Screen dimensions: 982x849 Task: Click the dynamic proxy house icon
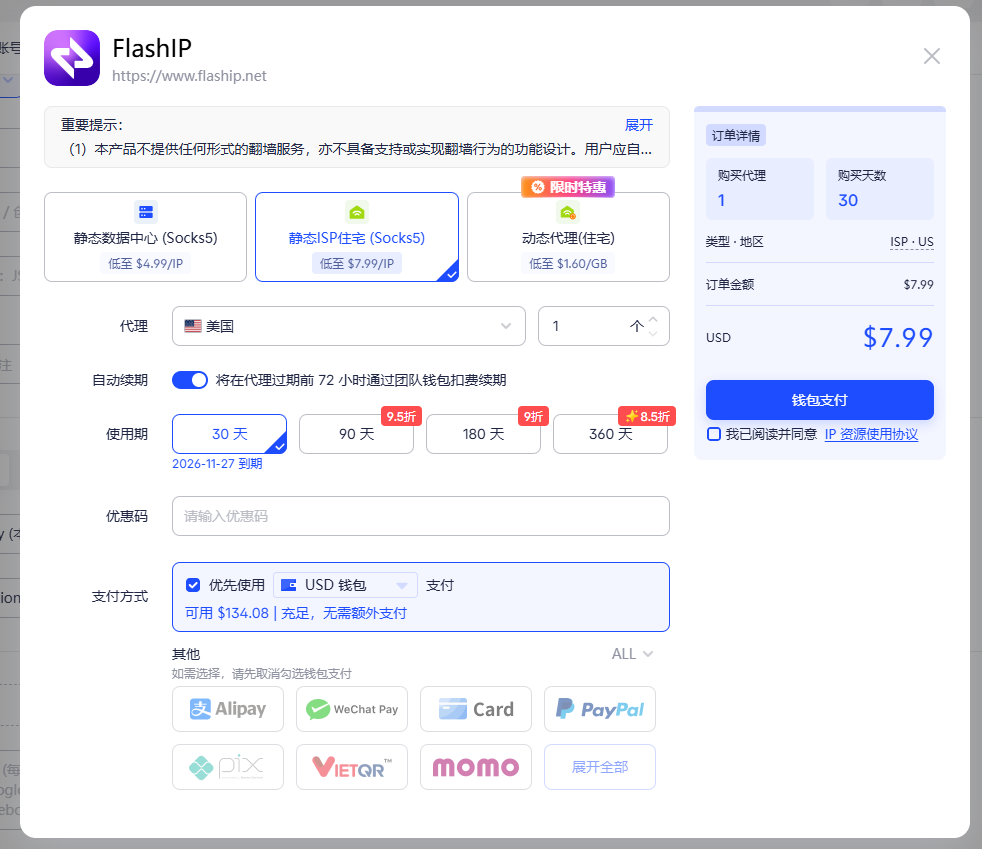click(568, 212)
